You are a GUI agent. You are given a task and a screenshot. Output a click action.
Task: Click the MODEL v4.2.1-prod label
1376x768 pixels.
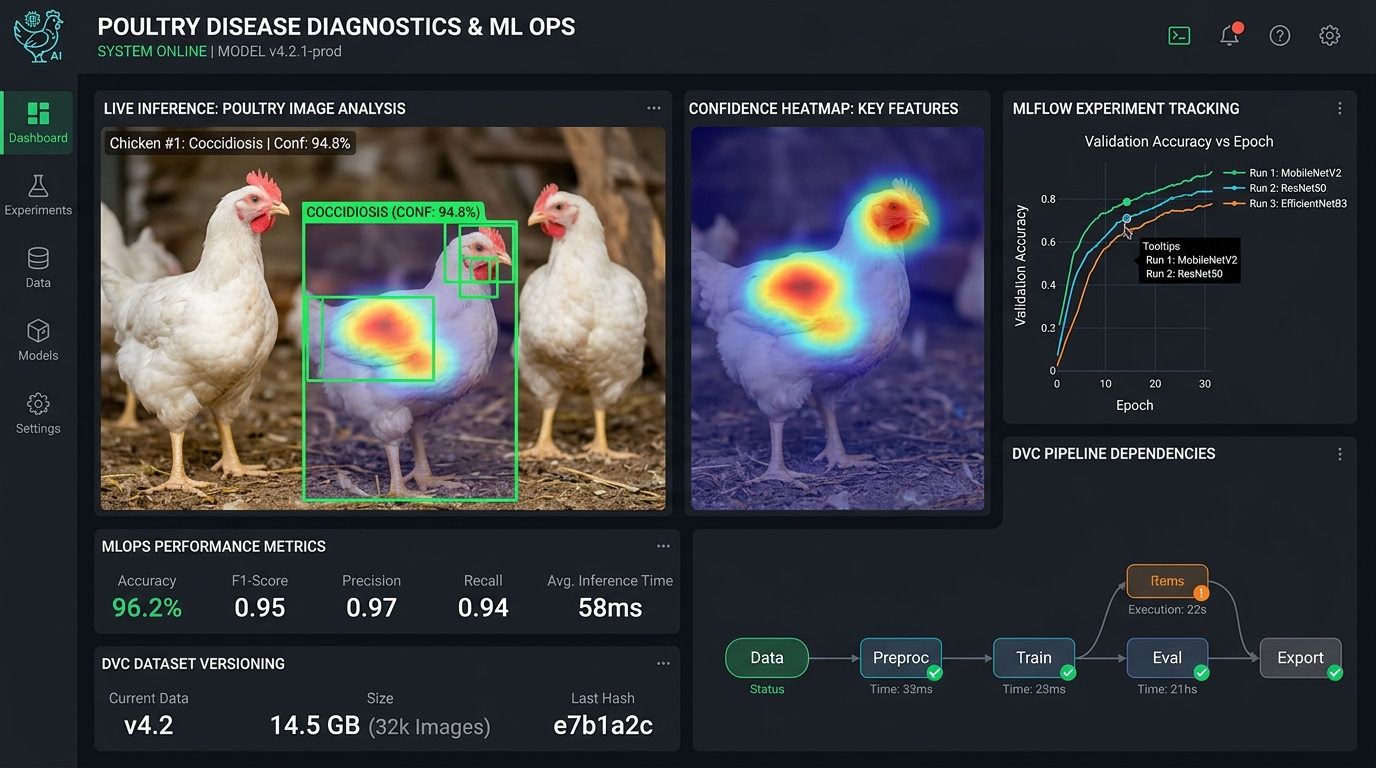point(280,51)
